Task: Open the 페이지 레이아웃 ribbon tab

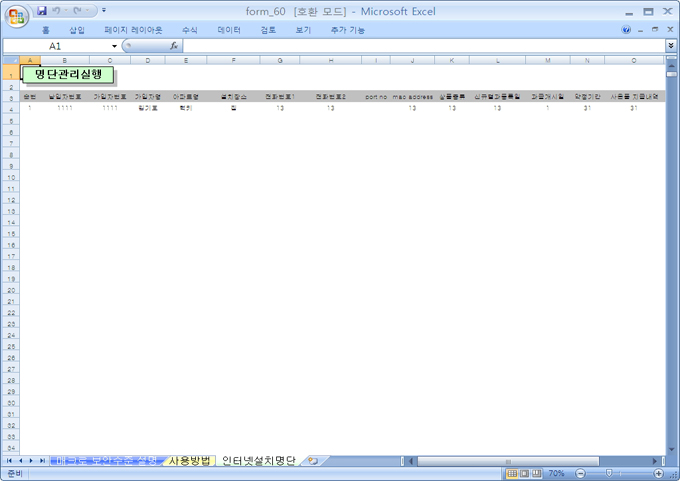Action: tap(133, 30)
